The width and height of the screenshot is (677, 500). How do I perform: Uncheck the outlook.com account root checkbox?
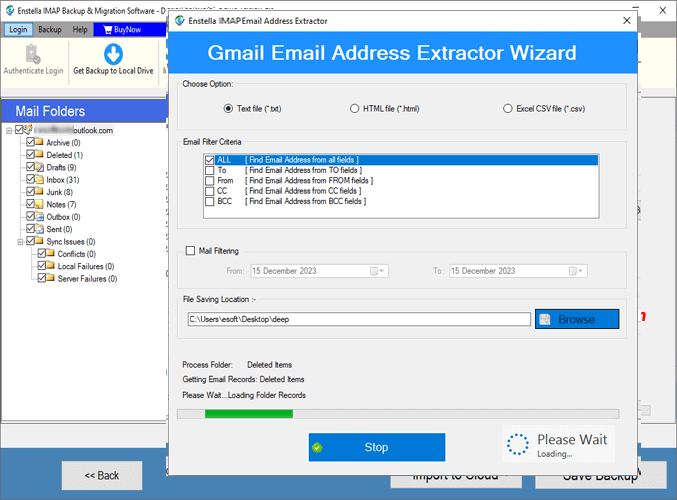(x=19, y=130)
